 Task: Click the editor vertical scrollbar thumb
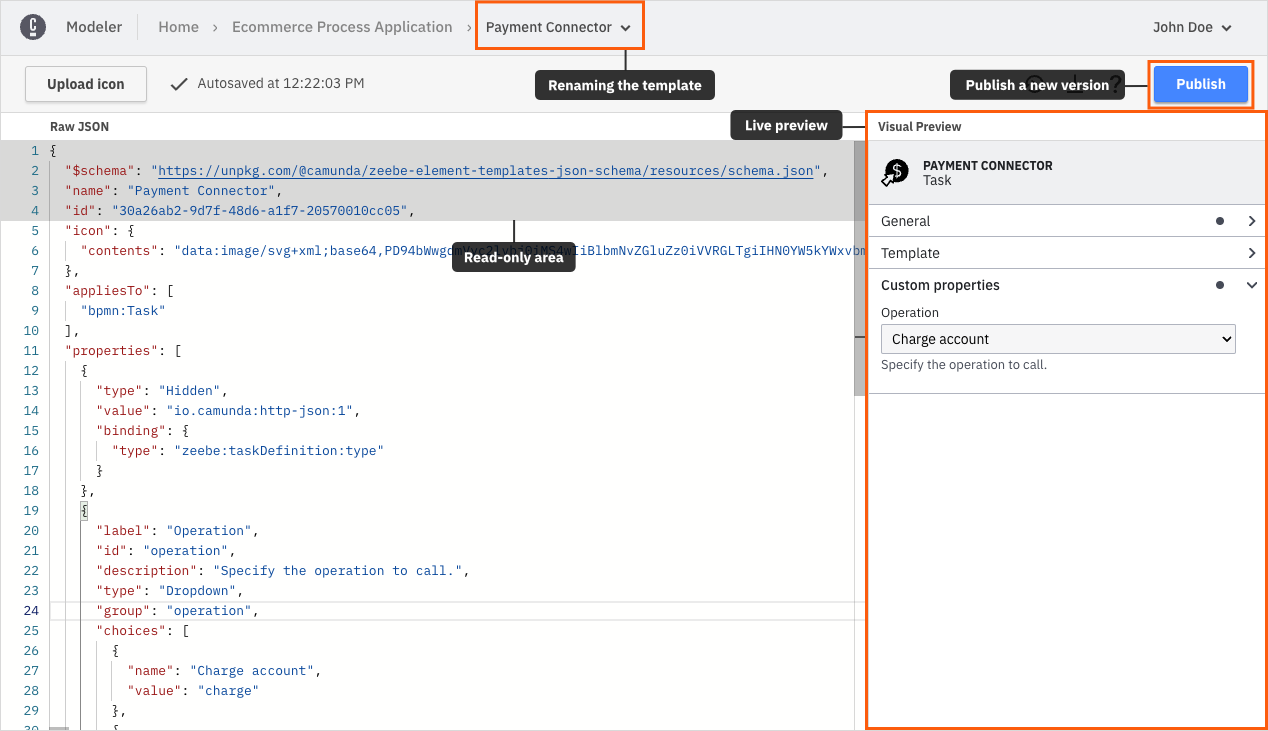coord(859,270)
